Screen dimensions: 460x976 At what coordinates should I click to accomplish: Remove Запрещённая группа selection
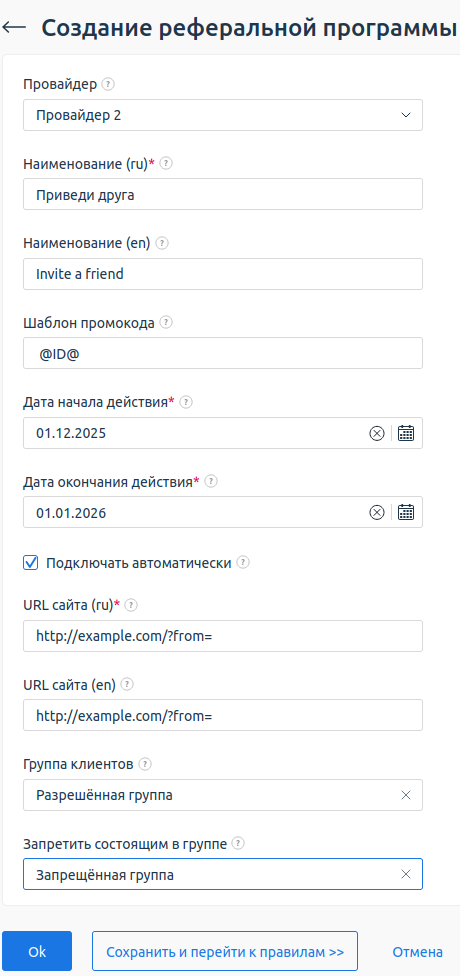click(406, 874)
